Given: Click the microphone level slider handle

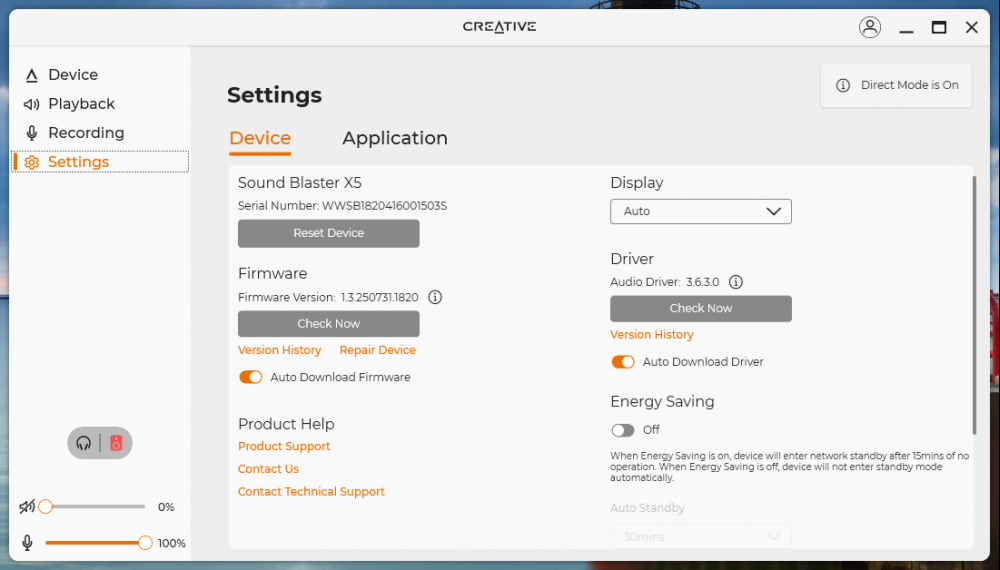Looking at the screenshot, I should point(145,543).
